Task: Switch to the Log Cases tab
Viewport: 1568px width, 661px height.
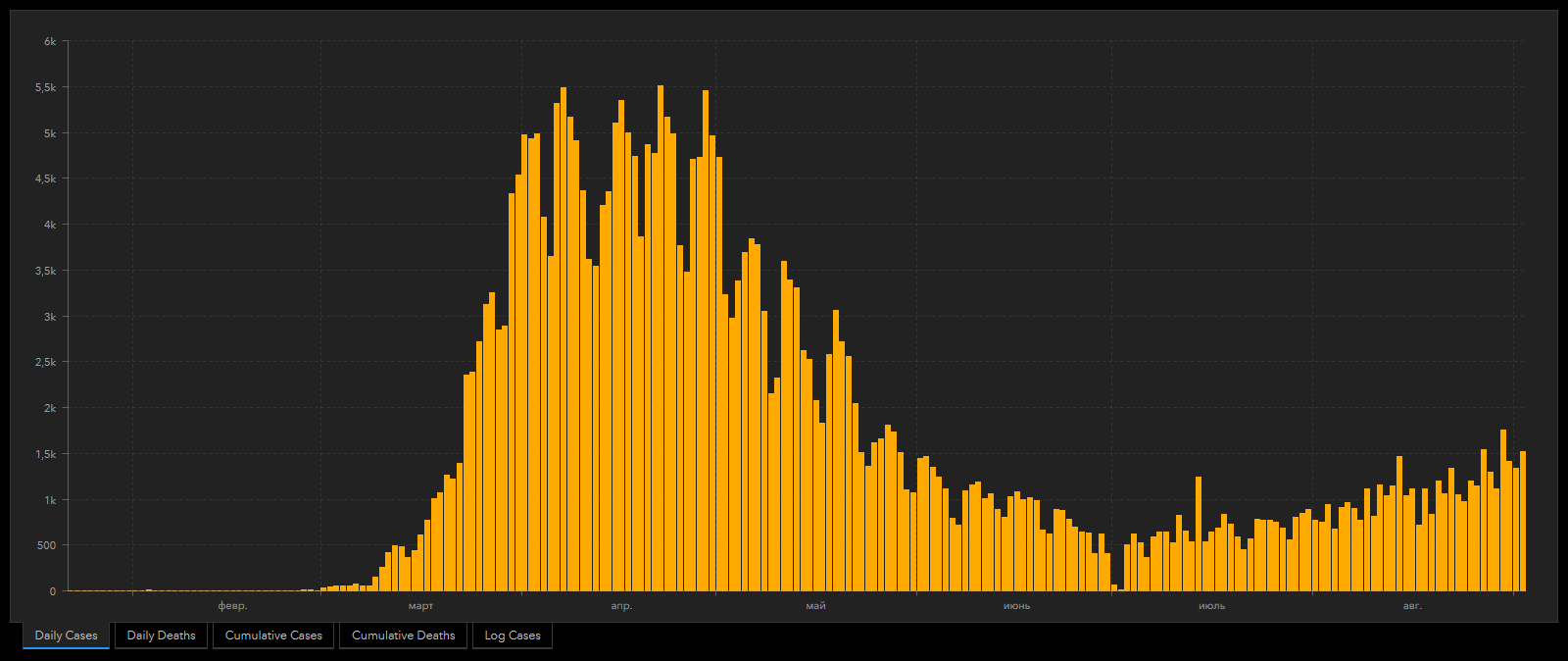Action: 513,636
